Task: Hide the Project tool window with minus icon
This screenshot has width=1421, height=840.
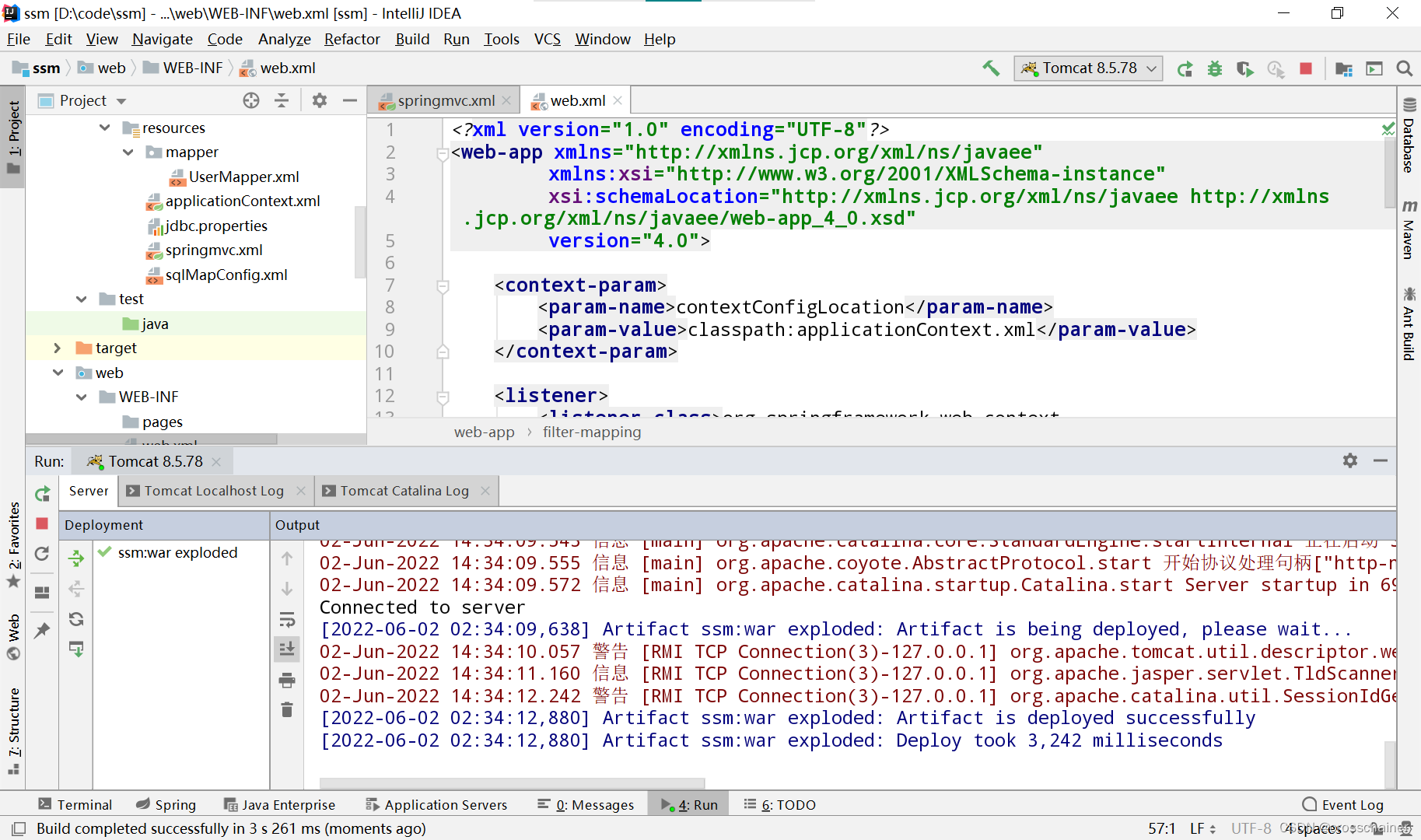Action: [350, 100]
